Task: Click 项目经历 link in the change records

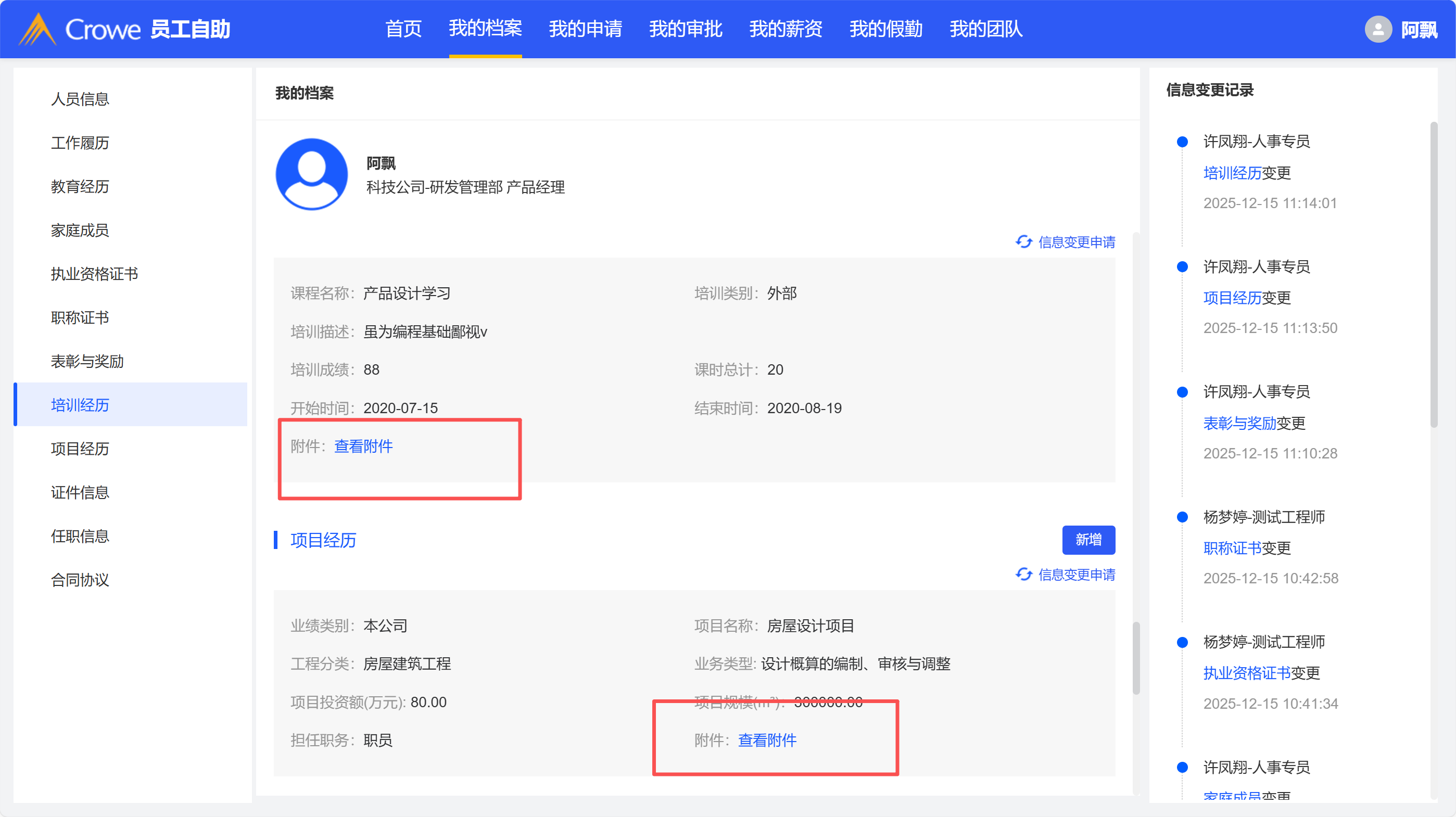Action: click(1232, 298)
